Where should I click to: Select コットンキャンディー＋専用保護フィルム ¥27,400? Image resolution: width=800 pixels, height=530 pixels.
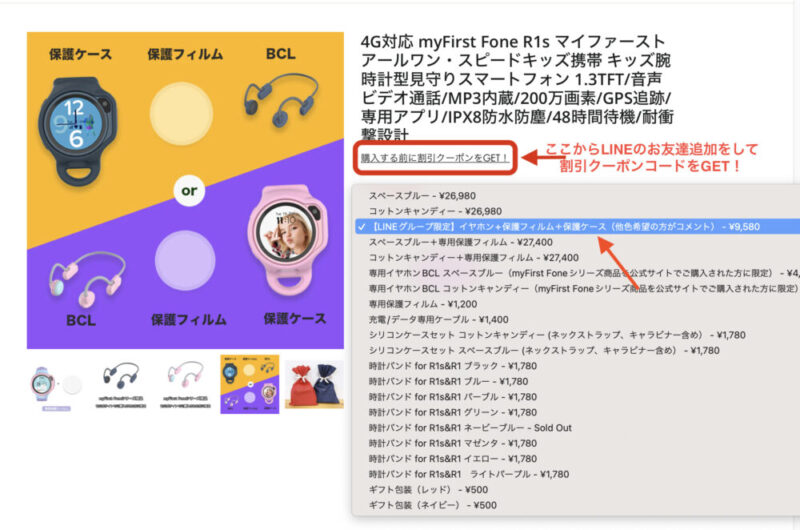pos(577,258)
